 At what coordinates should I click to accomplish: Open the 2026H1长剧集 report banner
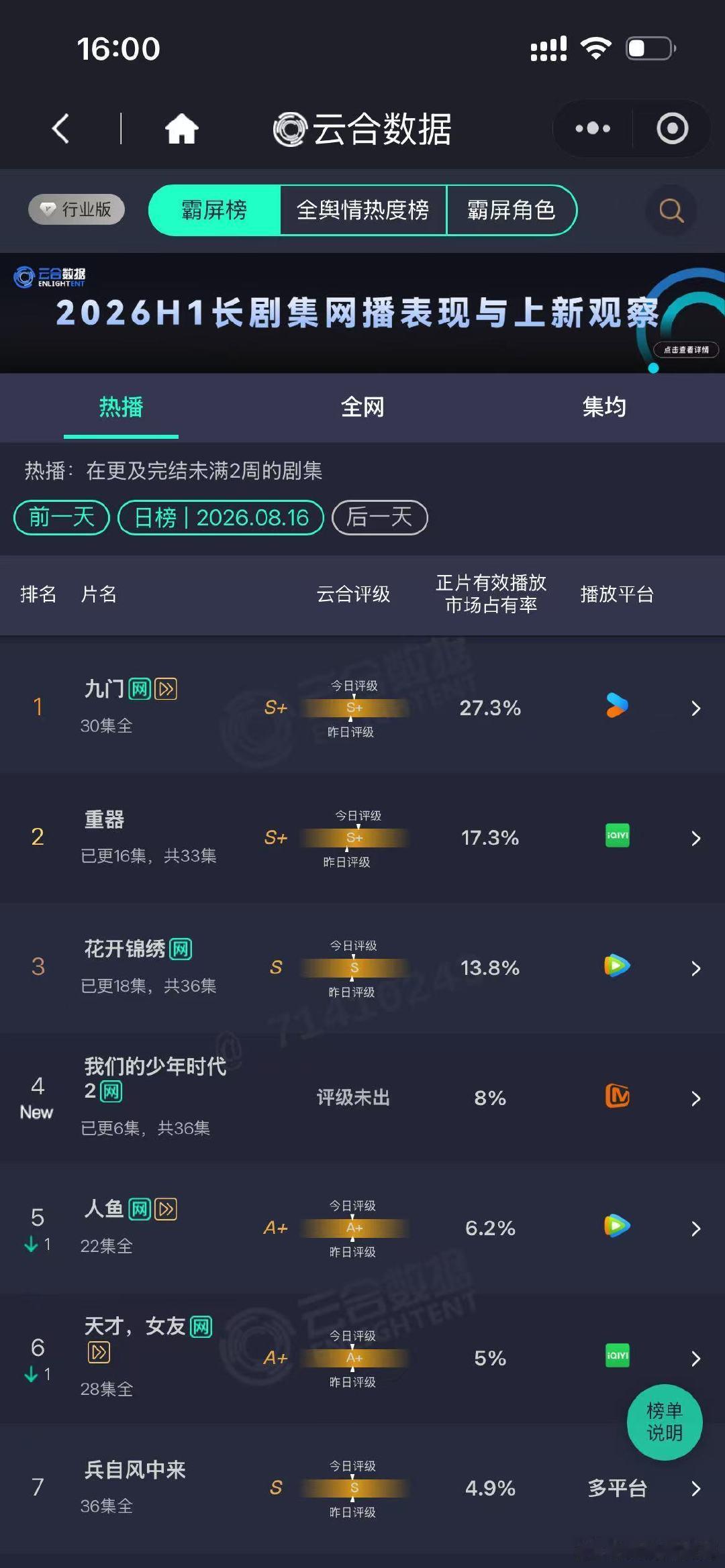tap(362, 313)
